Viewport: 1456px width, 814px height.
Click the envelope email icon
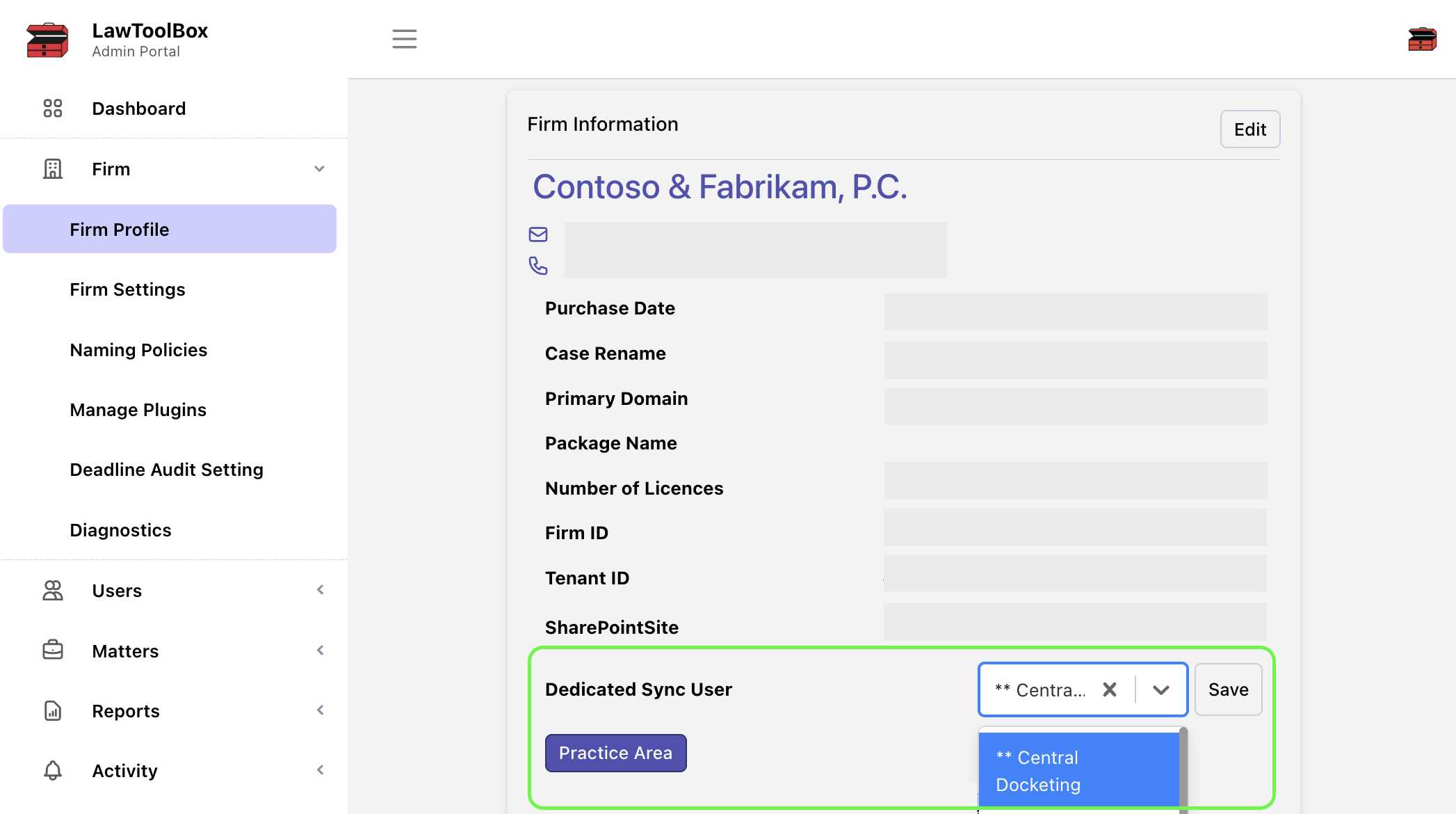coord(538,234)
